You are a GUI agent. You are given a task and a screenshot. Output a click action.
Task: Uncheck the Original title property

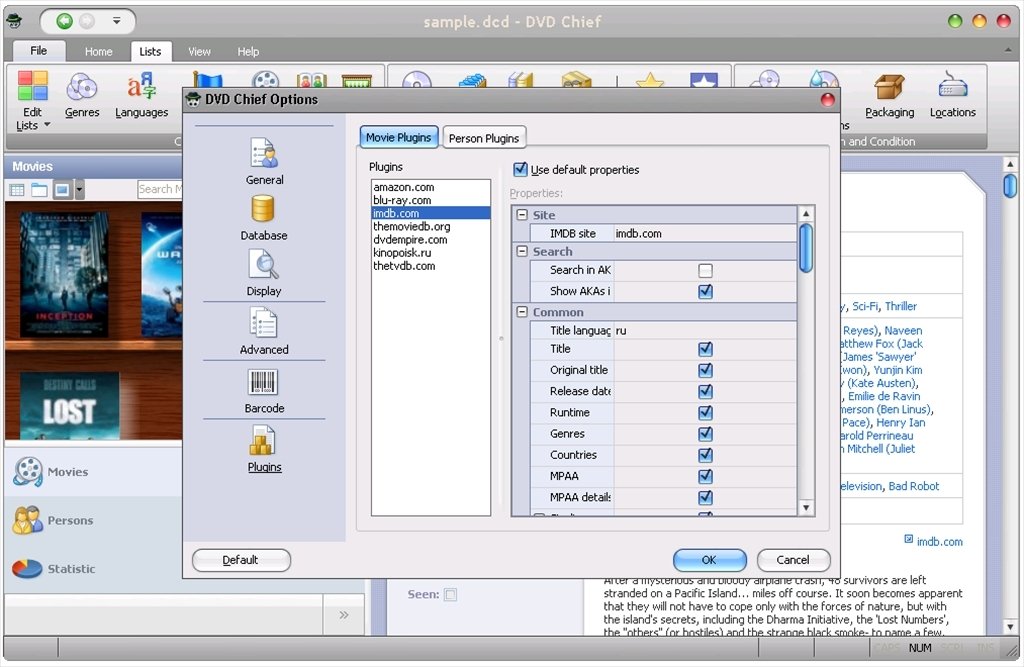(x=705, y=370)
